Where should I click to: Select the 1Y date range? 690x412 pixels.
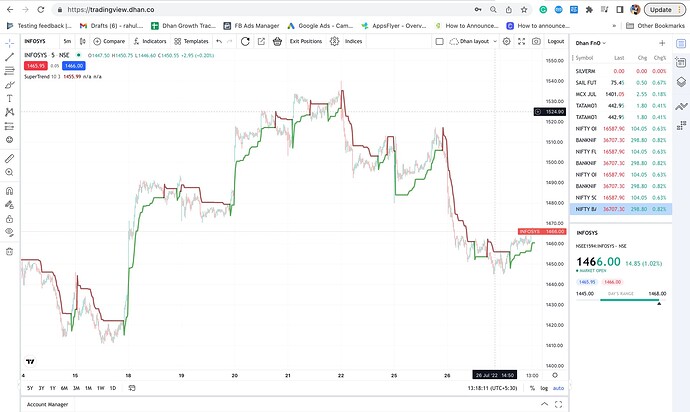pos(53,388)
